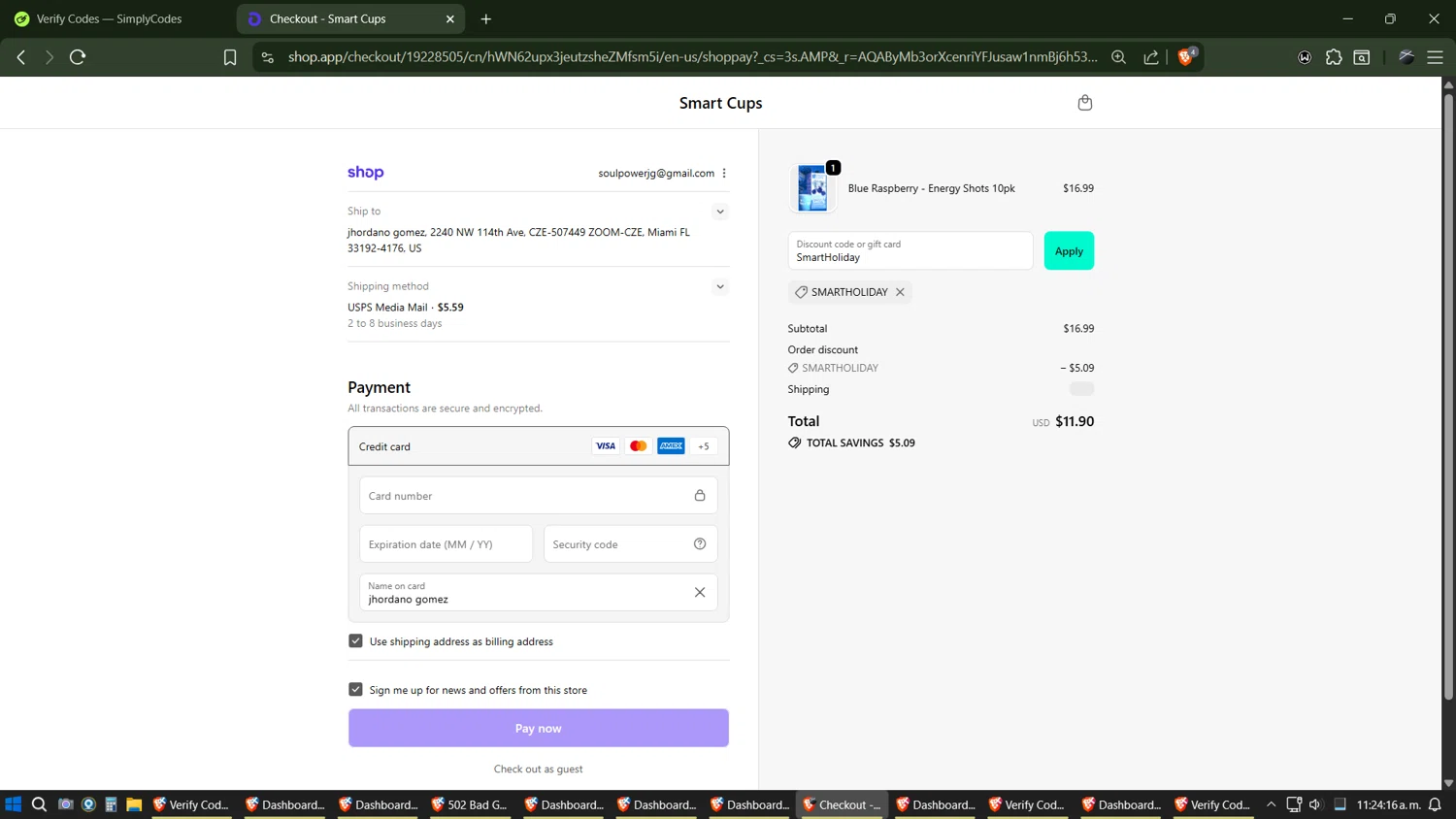Screen dimensions: 1456x819
Task: Open Windows notifications bell
Action: click(x=1435, y=804)
